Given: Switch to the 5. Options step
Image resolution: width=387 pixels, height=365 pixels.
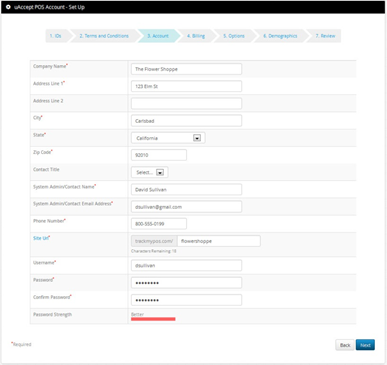Looking at the screenshot, I should (234, 36).
